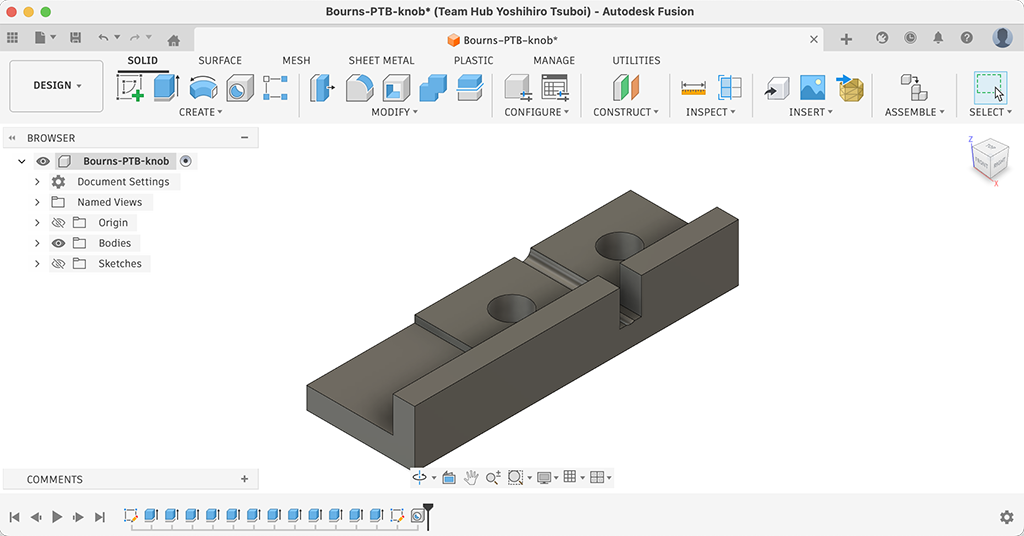Open the Extensions icon in the top bar
Image resolution: width=1024 pixels, height=536 pixels.
[882, 38]
